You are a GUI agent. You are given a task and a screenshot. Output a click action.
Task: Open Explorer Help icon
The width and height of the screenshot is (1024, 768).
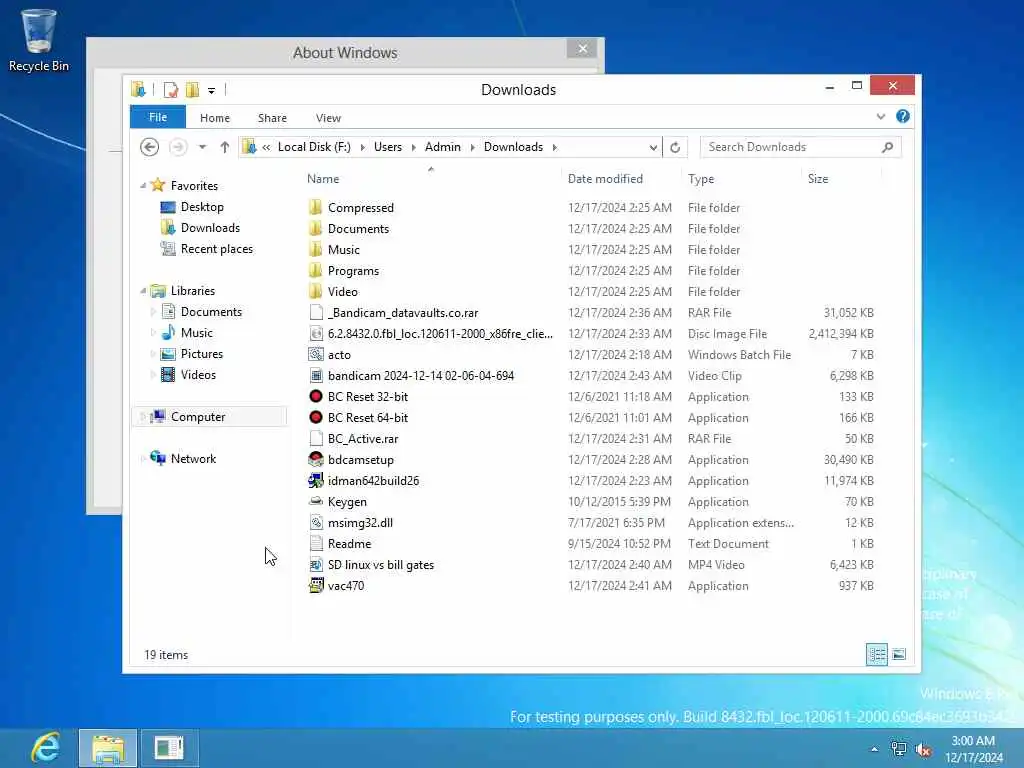[x=903, y=116]
